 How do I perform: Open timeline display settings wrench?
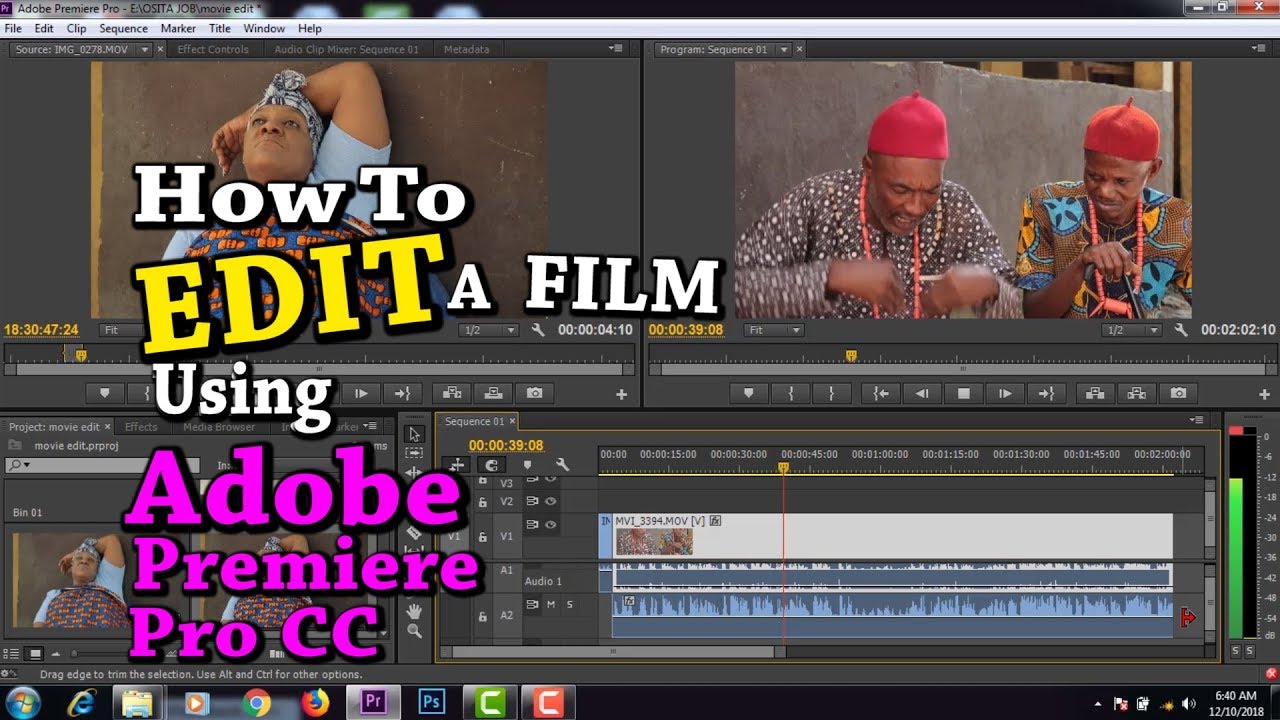click(x=562, y=464)
